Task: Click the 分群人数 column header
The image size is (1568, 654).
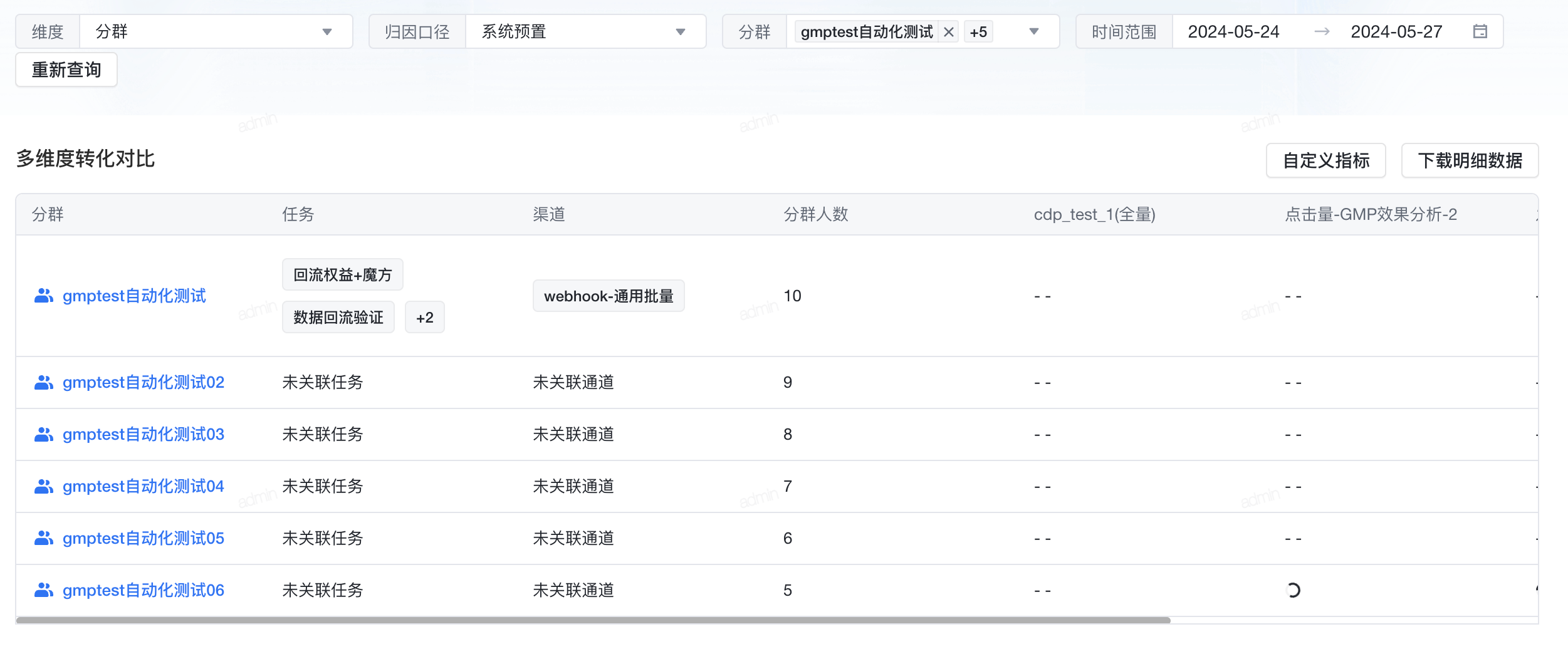Action: [815, 214]
